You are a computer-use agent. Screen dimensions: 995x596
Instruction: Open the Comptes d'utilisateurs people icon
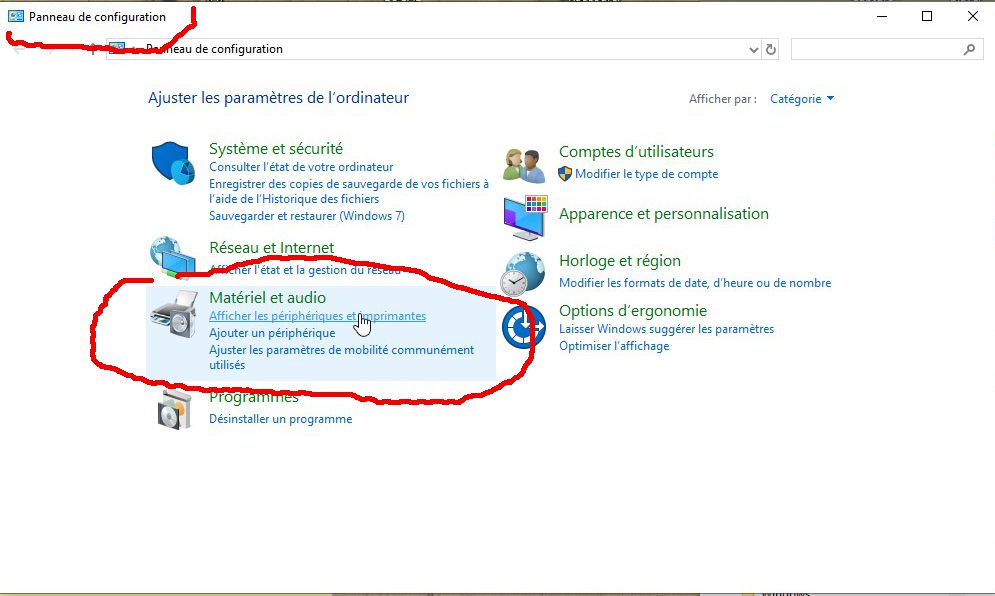[524, 165]
